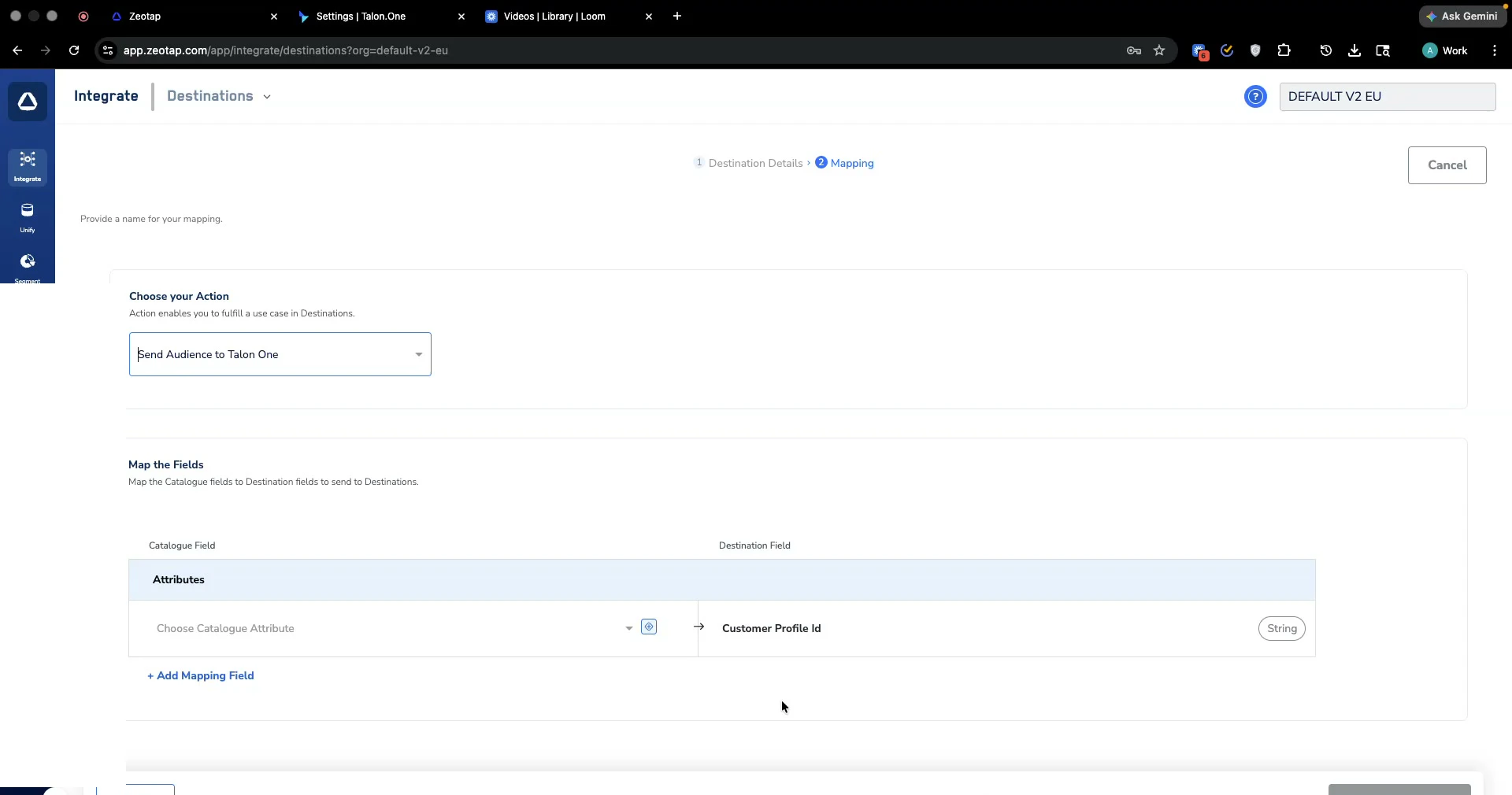This screenshot has height=795, width=1512.
Task: Click the Map the Fields heading
Action: (166, 464)
